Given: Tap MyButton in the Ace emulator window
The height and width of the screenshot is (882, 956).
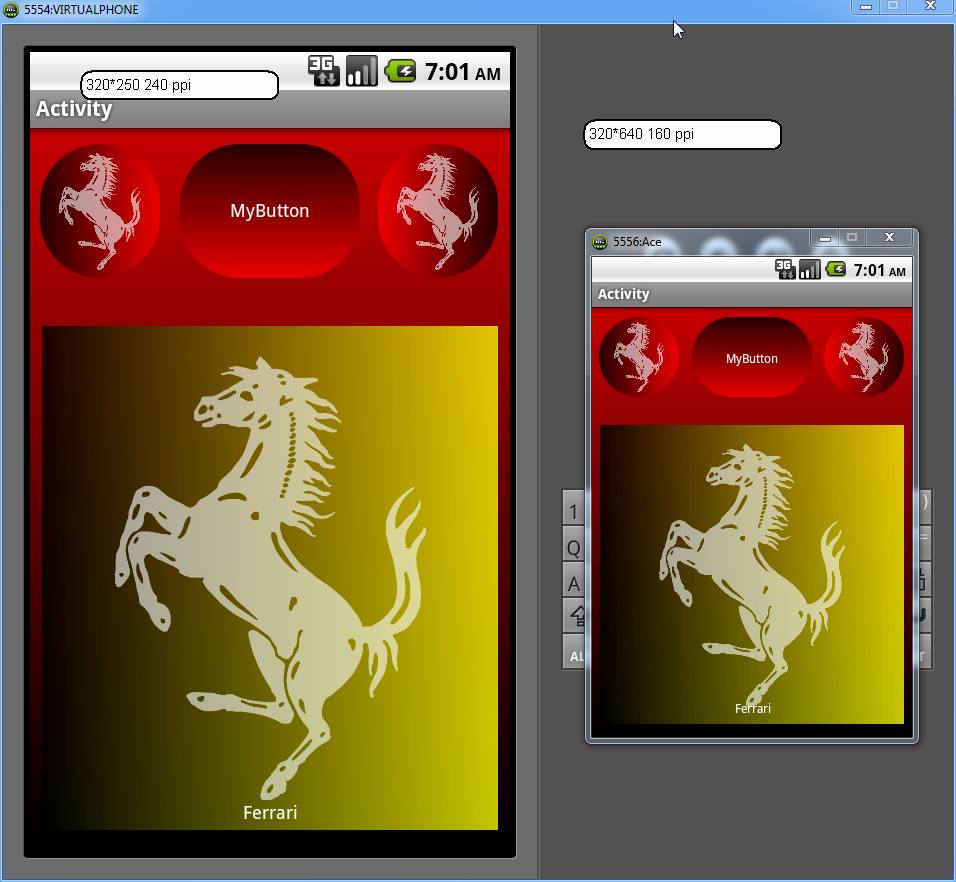Looking at the screenshot, I should [x=752, y=358].
